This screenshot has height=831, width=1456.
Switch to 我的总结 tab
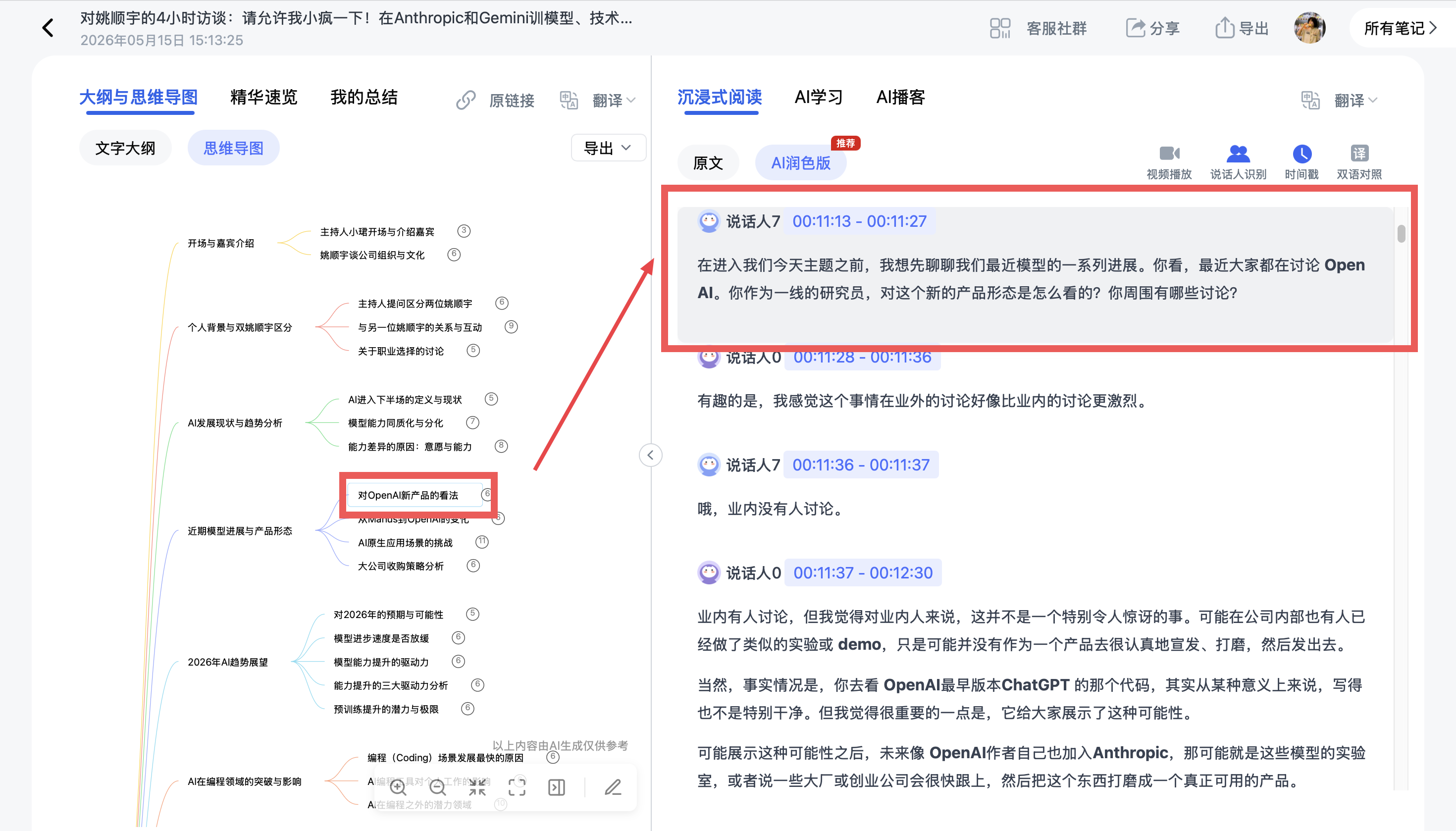tap(364, 97)
